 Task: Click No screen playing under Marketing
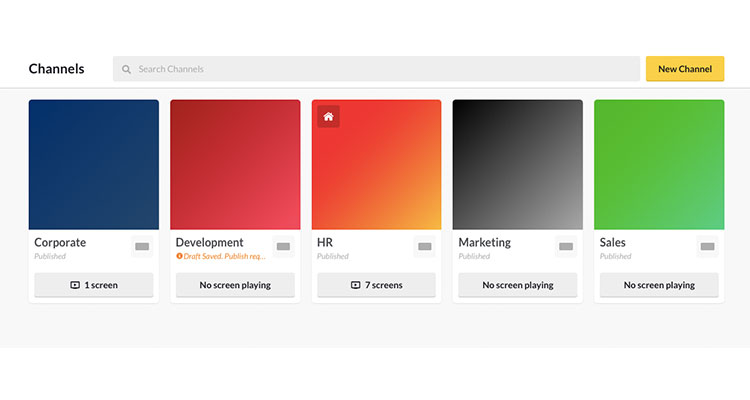(x=518, y=285)
